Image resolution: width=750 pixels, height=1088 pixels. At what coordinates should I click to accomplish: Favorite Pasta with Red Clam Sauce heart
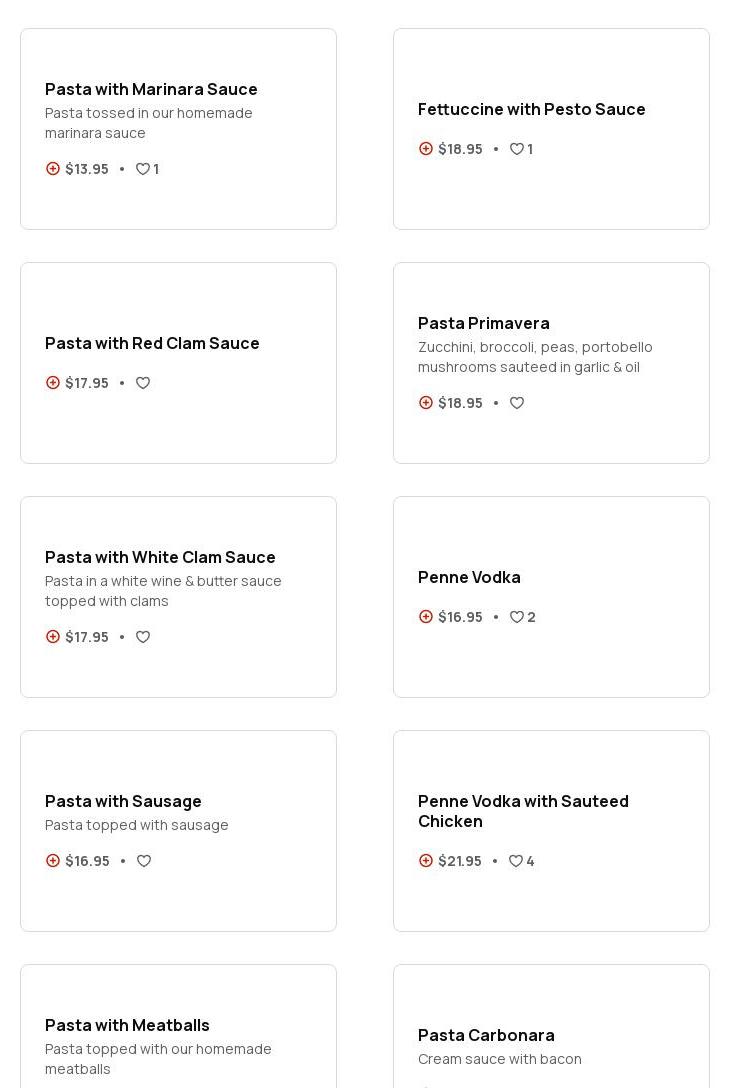(143, 383)
